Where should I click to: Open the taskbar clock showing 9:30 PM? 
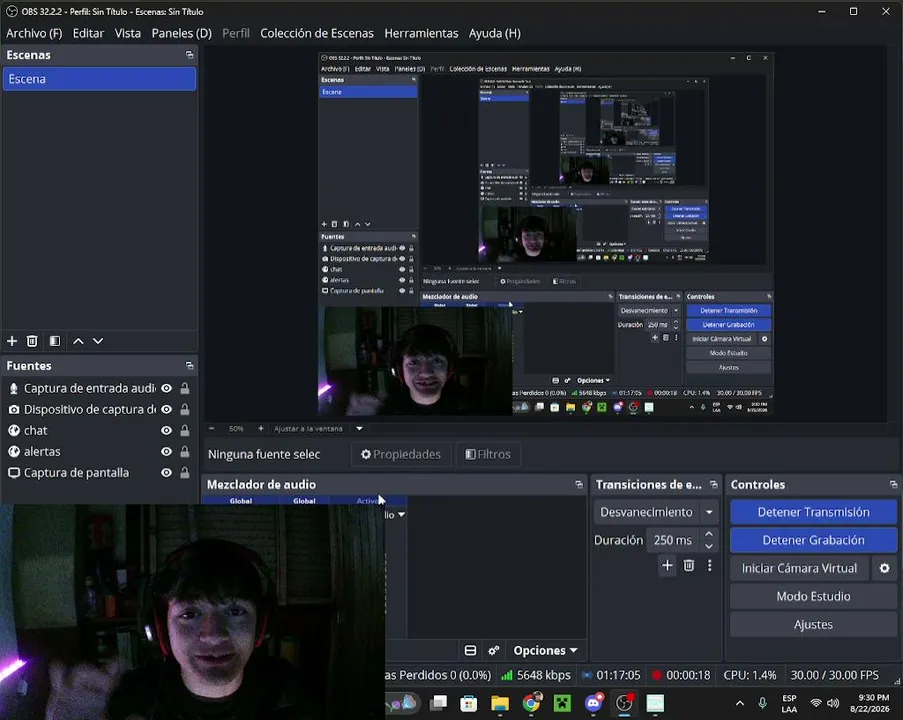871,703
